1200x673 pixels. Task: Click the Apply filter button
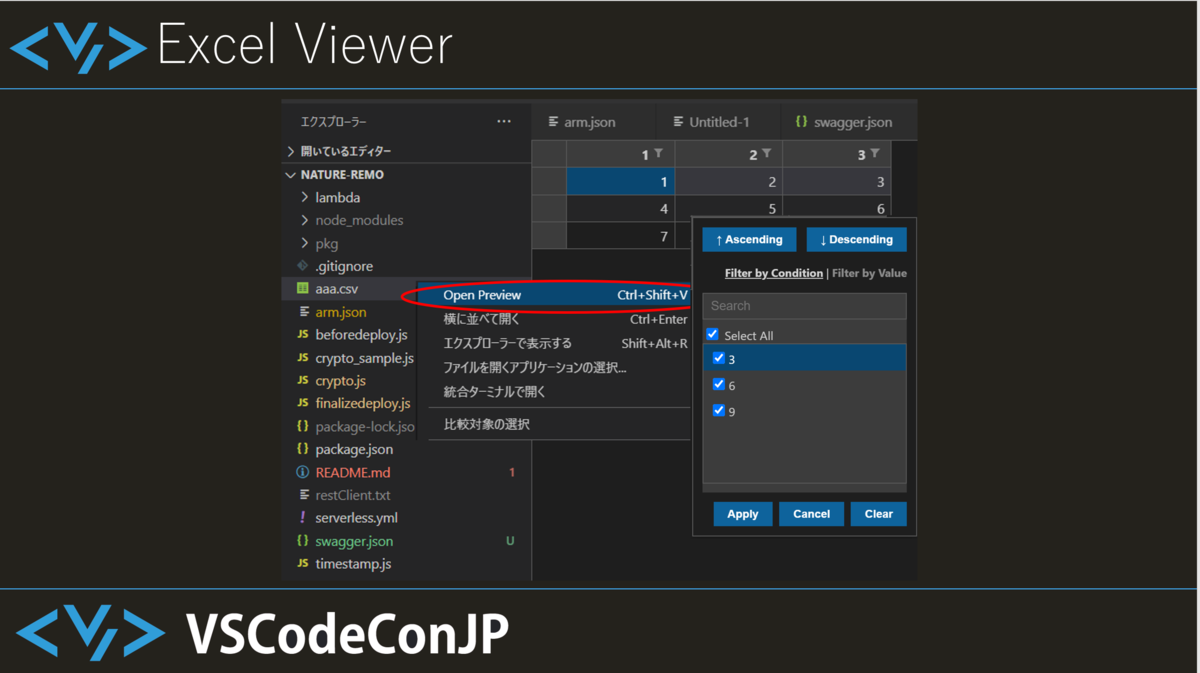[742, 514]
